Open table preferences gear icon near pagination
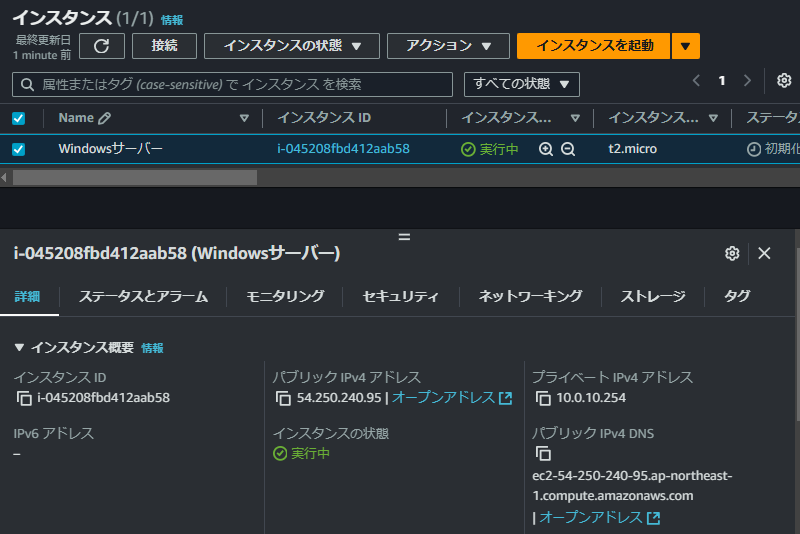The width and height of the screenshot is (800, 534). (x=784, y=81)
